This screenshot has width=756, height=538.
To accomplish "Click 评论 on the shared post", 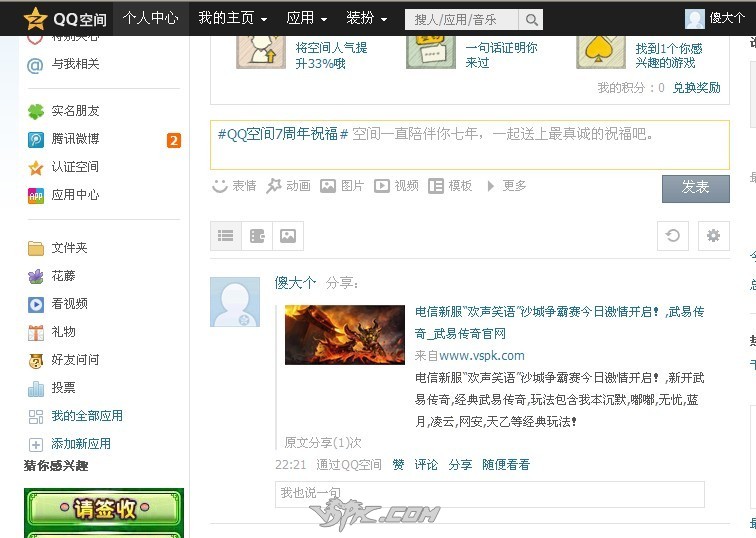I will pyautogui.click(x=426, y=465).
